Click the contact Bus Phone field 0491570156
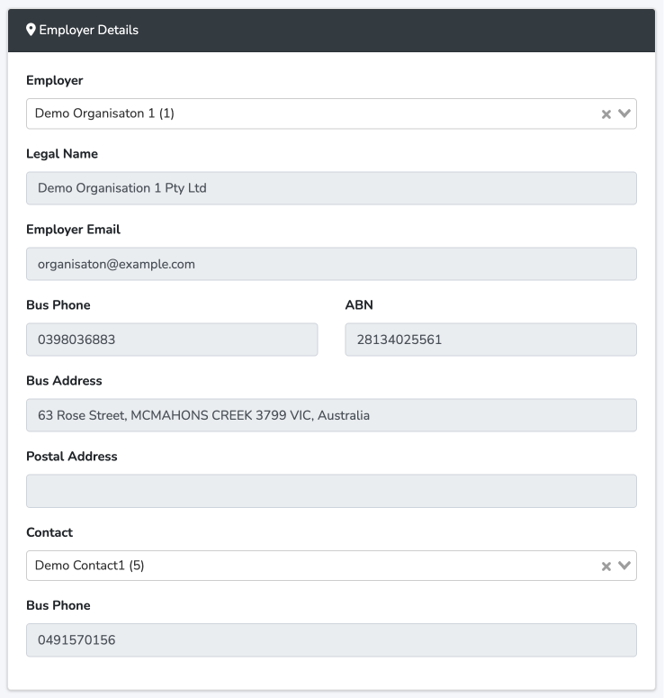664x698 pixels. (331, 640)
